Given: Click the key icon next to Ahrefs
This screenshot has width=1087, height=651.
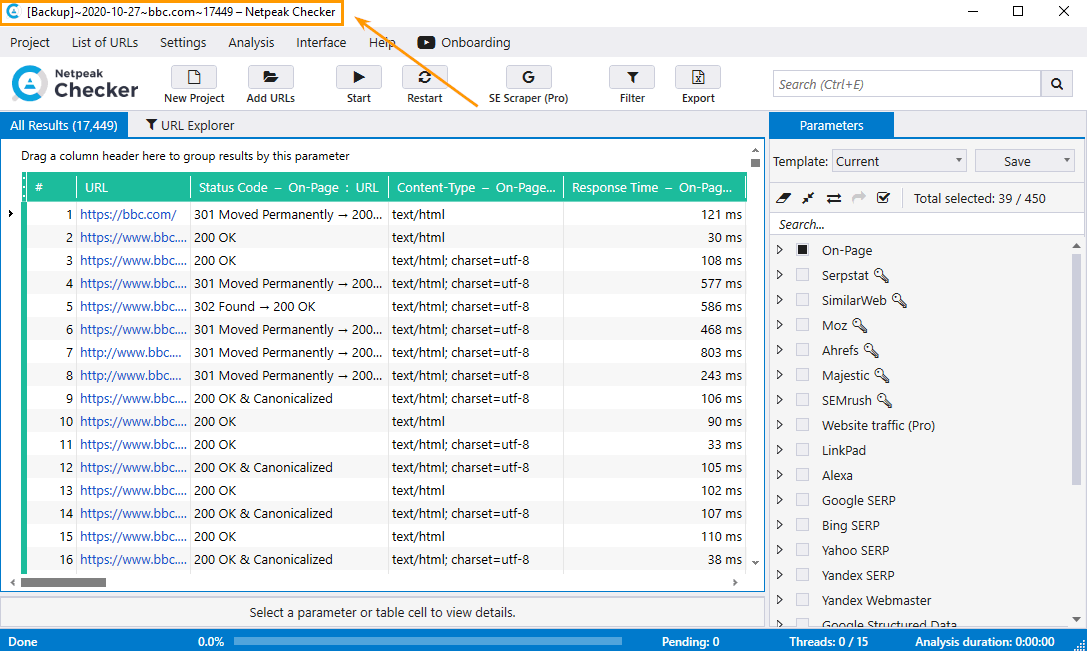Looking at the screenshot, I should click(871, 350).
